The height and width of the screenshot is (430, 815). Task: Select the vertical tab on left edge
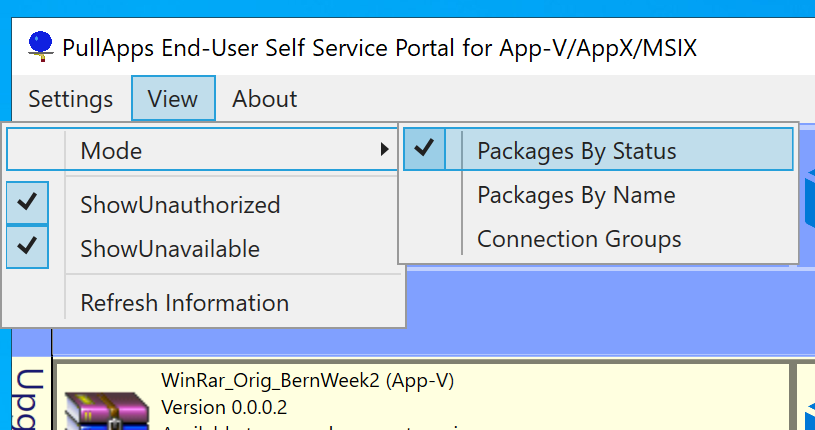[x=28, y=395]
